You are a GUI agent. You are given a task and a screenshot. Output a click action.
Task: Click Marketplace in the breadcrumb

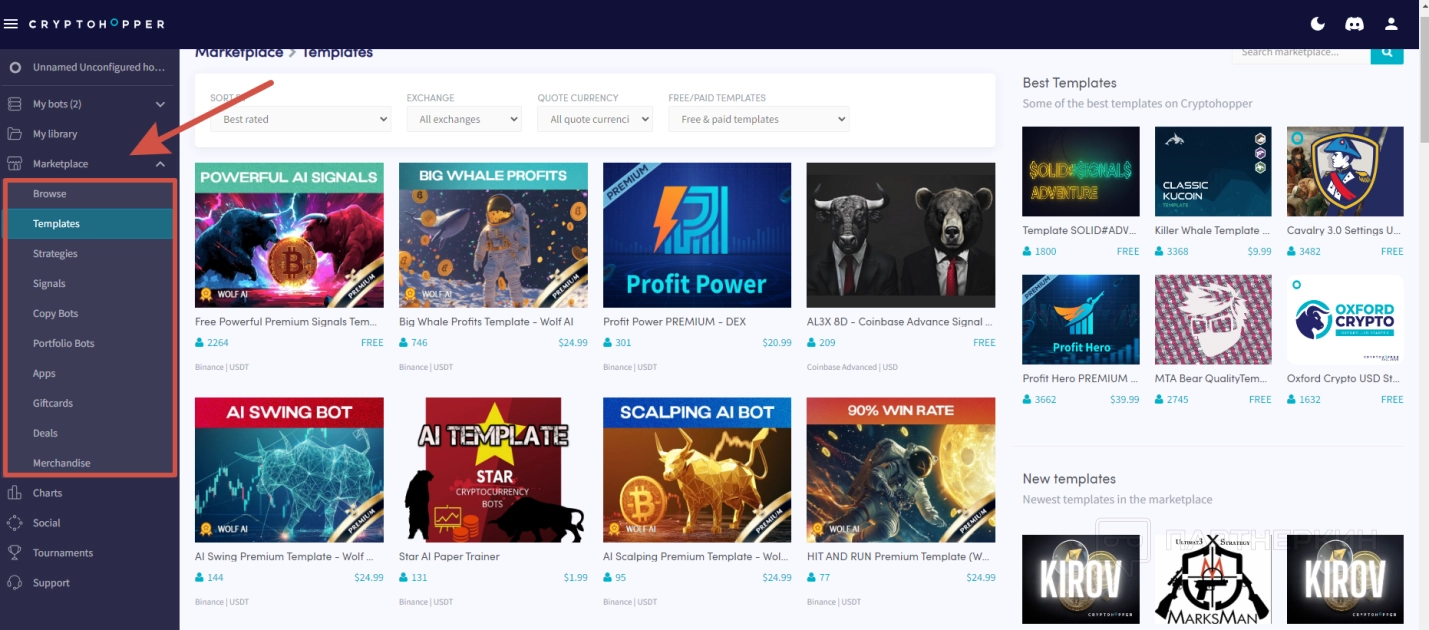239,52
